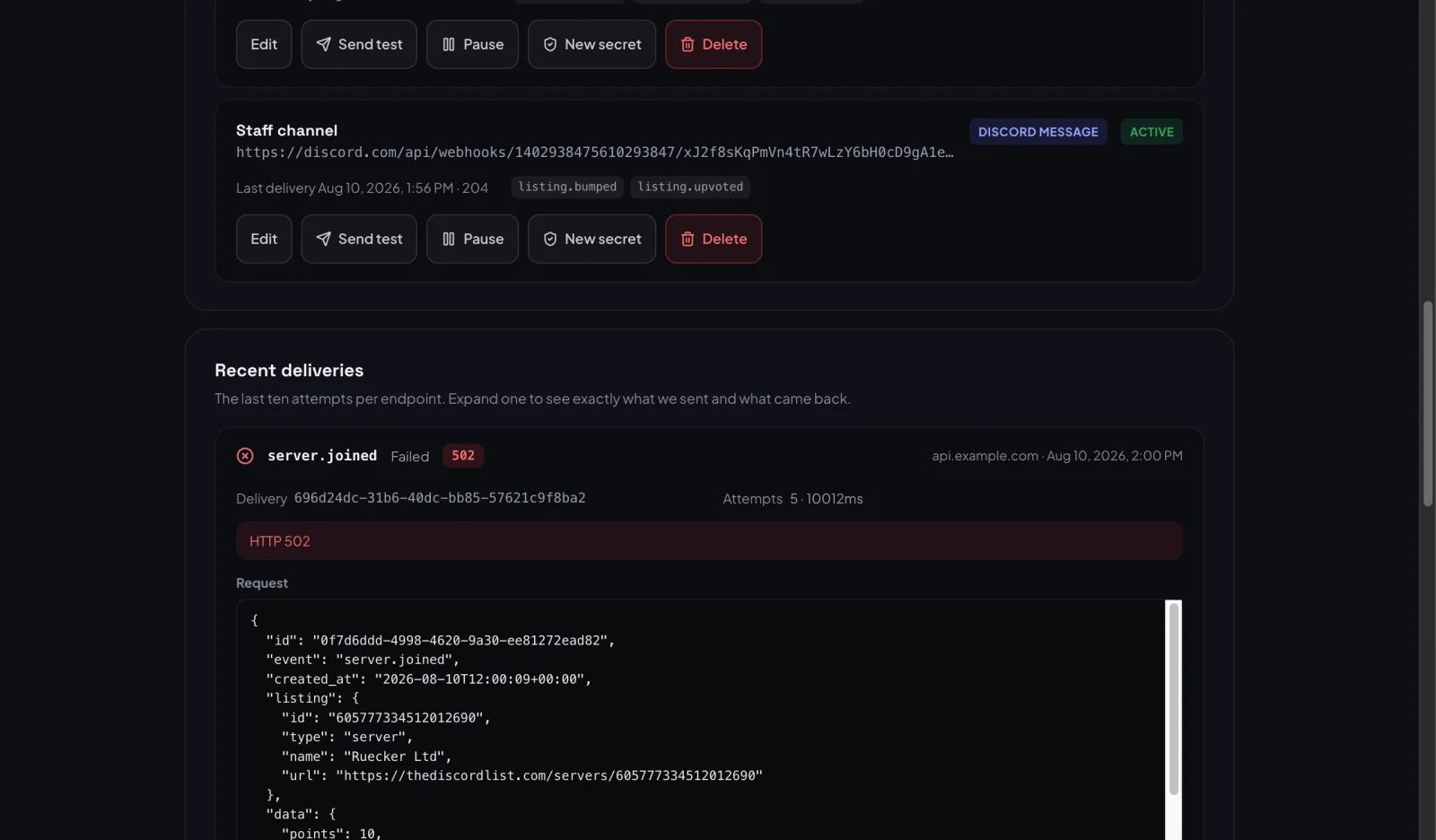This screenshot has width=1436, height=840.
Task: Click the main page scrollbar
Action: click(x=1428, y=404)
